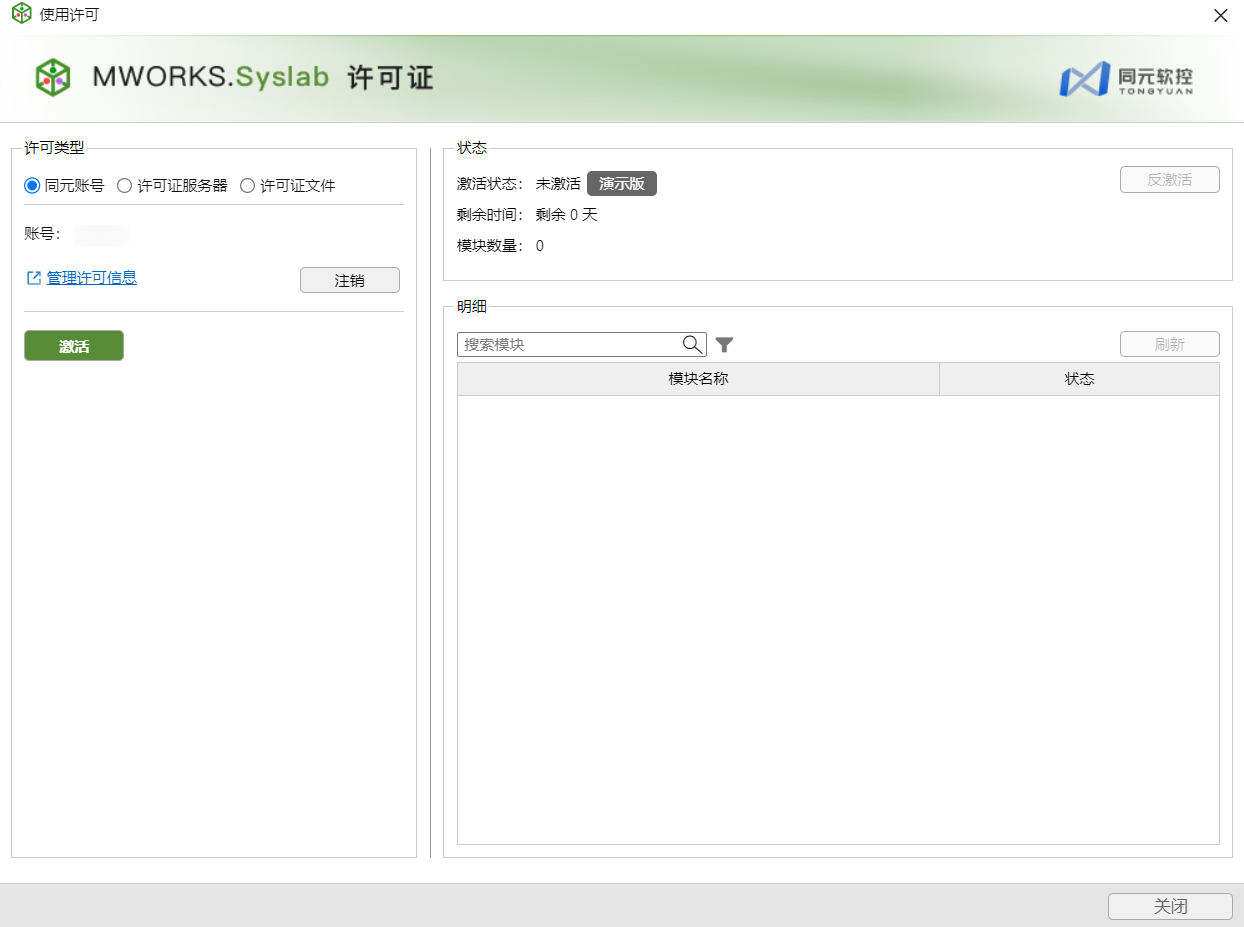
Task: Close the 使用许可 window
Action: [1220, 16]
